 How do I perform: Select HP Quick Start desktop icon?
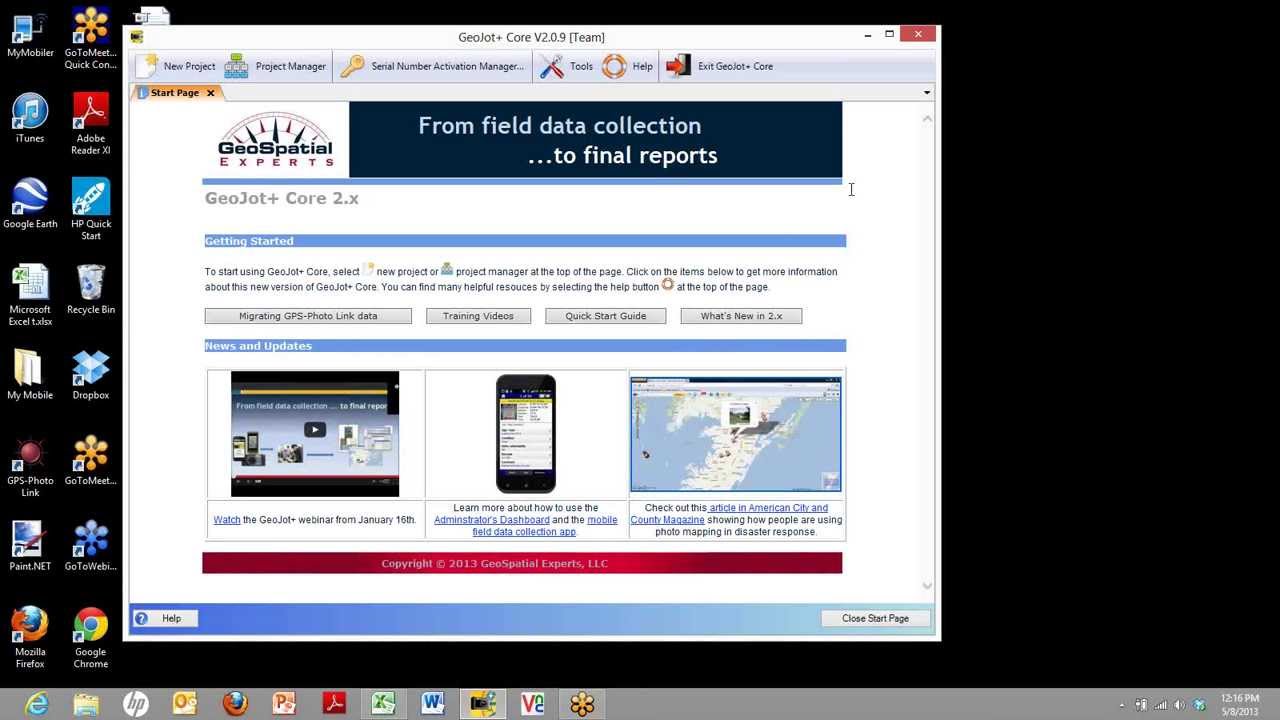pos(90,210)
